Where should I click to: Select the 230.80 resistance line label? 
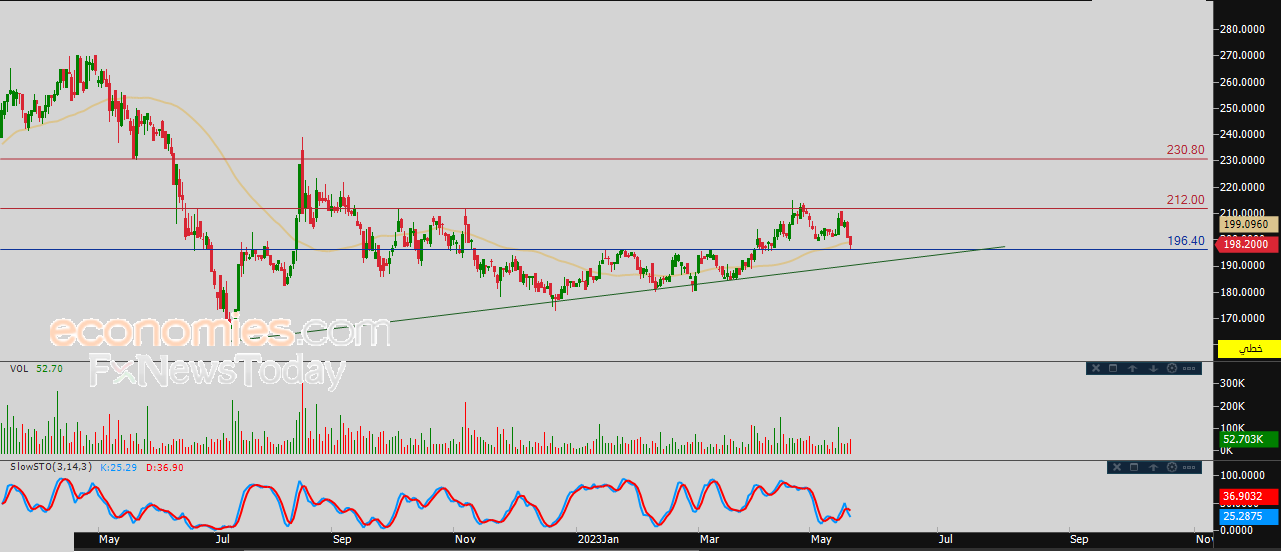coord(1185,150)
